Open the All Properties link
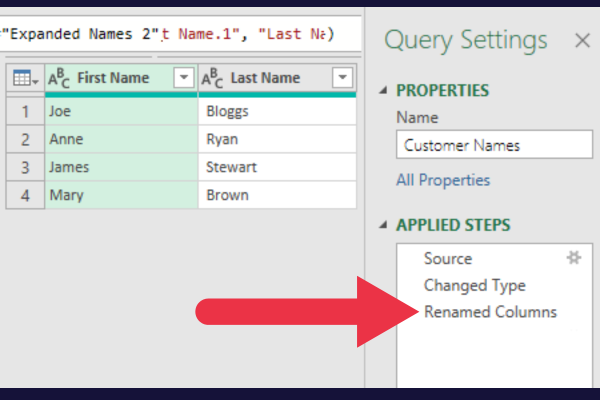Image resolution: width=600 pixels, height=400 pixels. (443, 180)
